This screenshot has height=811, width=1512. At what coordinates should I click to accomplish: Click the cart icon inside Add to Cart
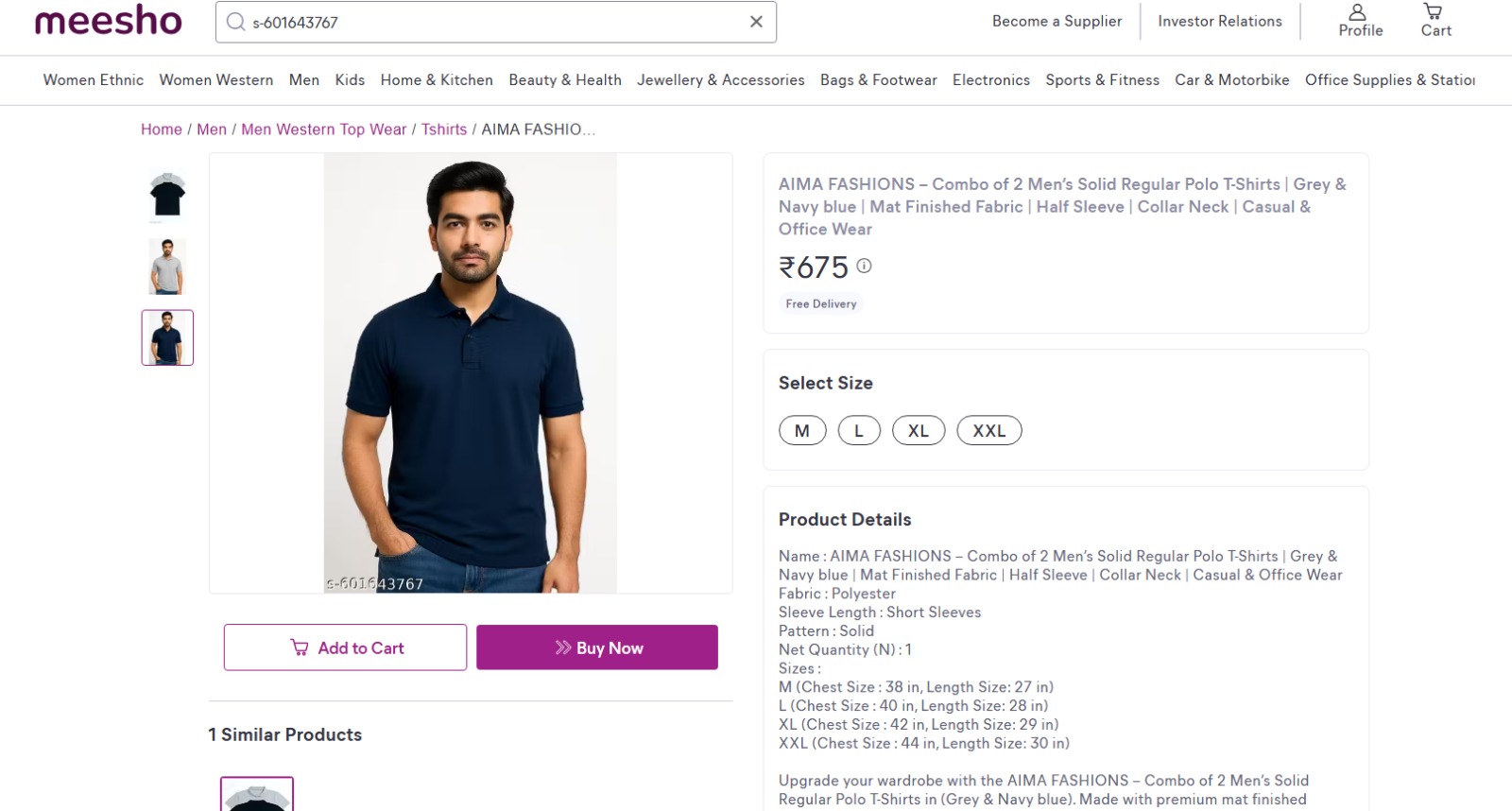(x=299, y=647)
